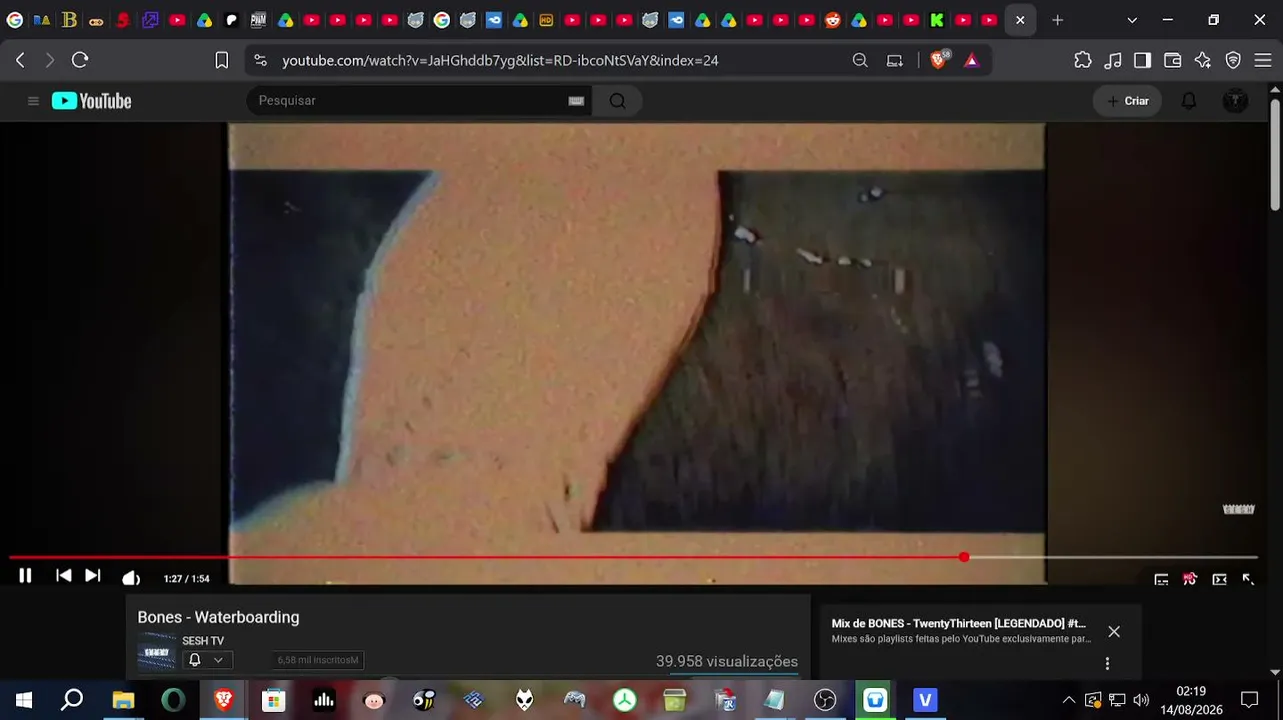This screenshot has height=720, width=1283.
Task: Focus the Pesquisar search field
Action: [x=408, y=101]
